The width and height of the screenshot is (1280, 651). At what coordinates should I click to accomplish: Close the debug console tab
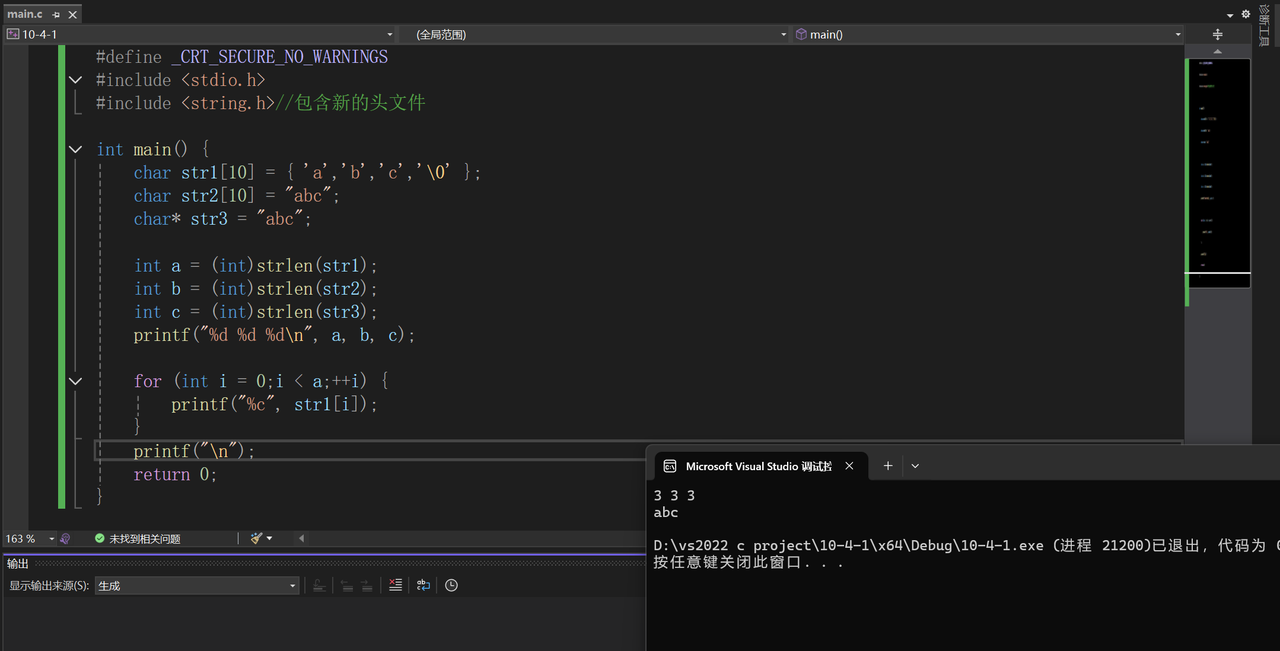point(849,466)
